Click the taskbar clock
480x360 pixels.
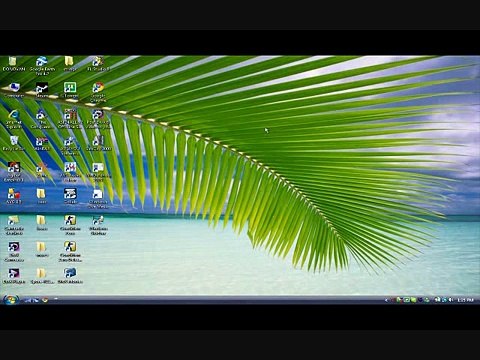(x=465, y=300)
